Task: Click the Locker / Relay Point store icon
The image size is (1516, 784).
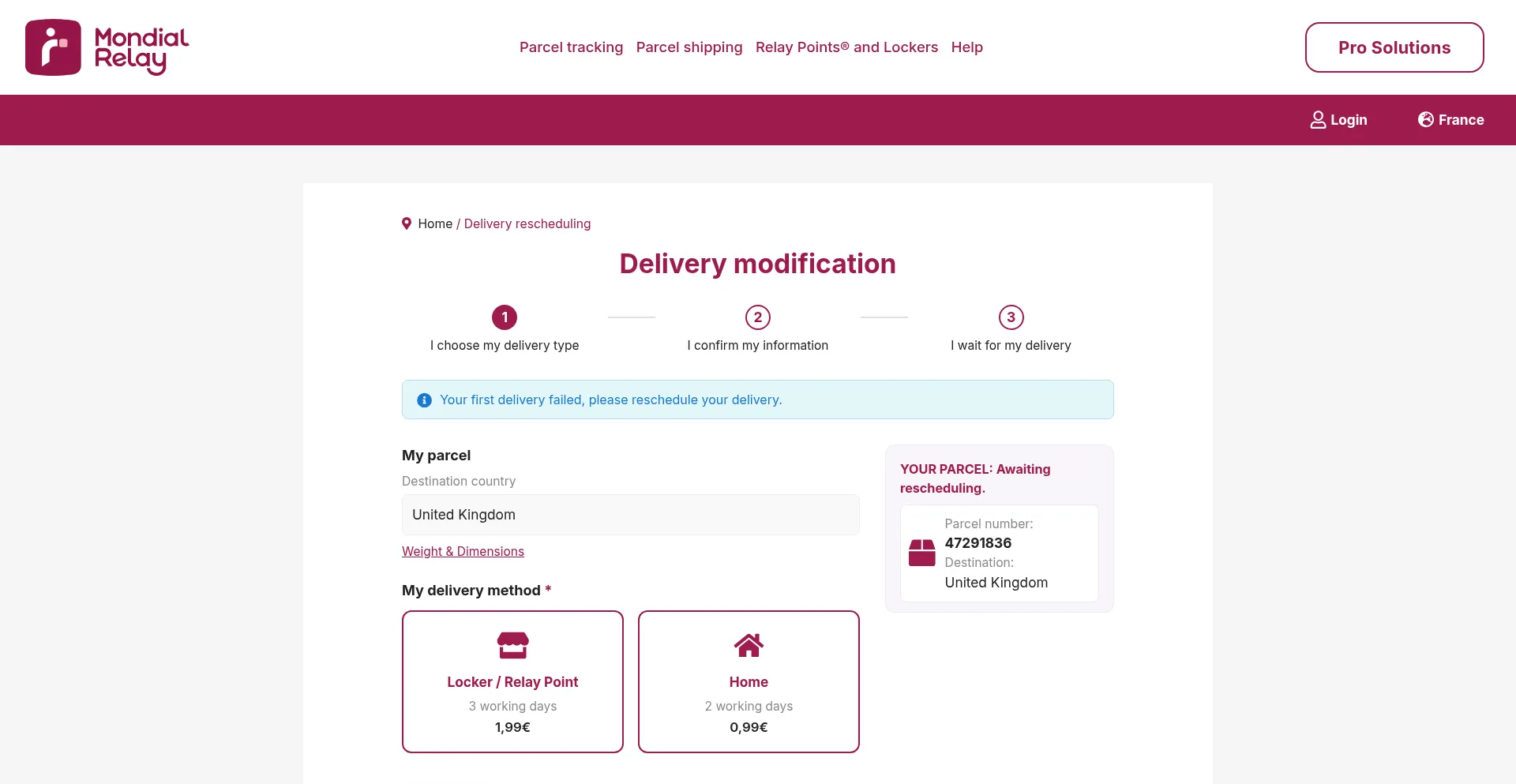Action: pyautogui.click(x=512, y=645)
